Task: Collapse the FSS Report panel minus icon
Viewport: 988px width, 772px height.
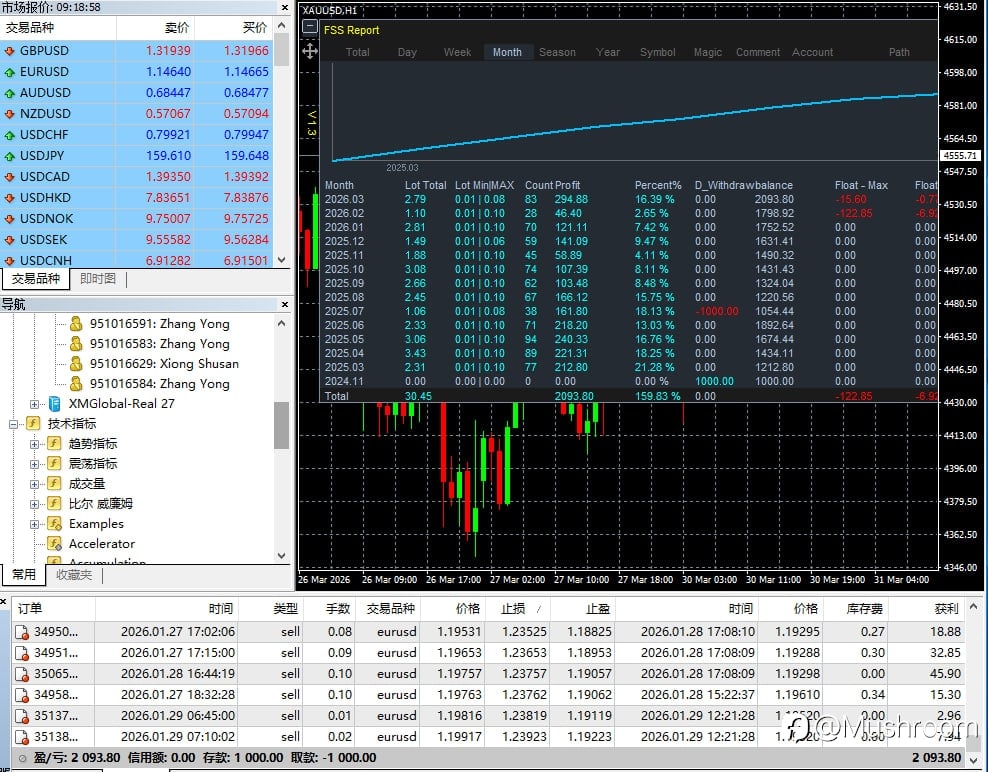Action: tap(309, 27)
